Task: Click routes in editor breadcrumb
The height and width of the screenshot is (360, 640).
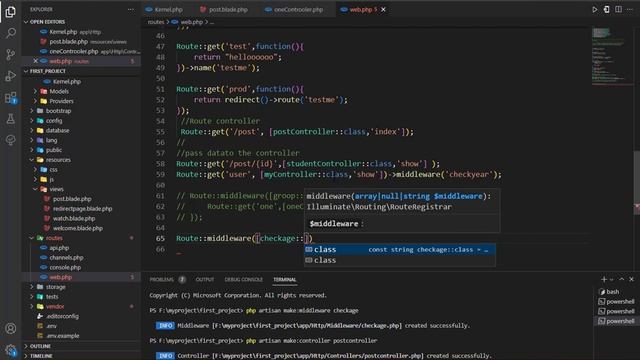Action: coord(156,22)
